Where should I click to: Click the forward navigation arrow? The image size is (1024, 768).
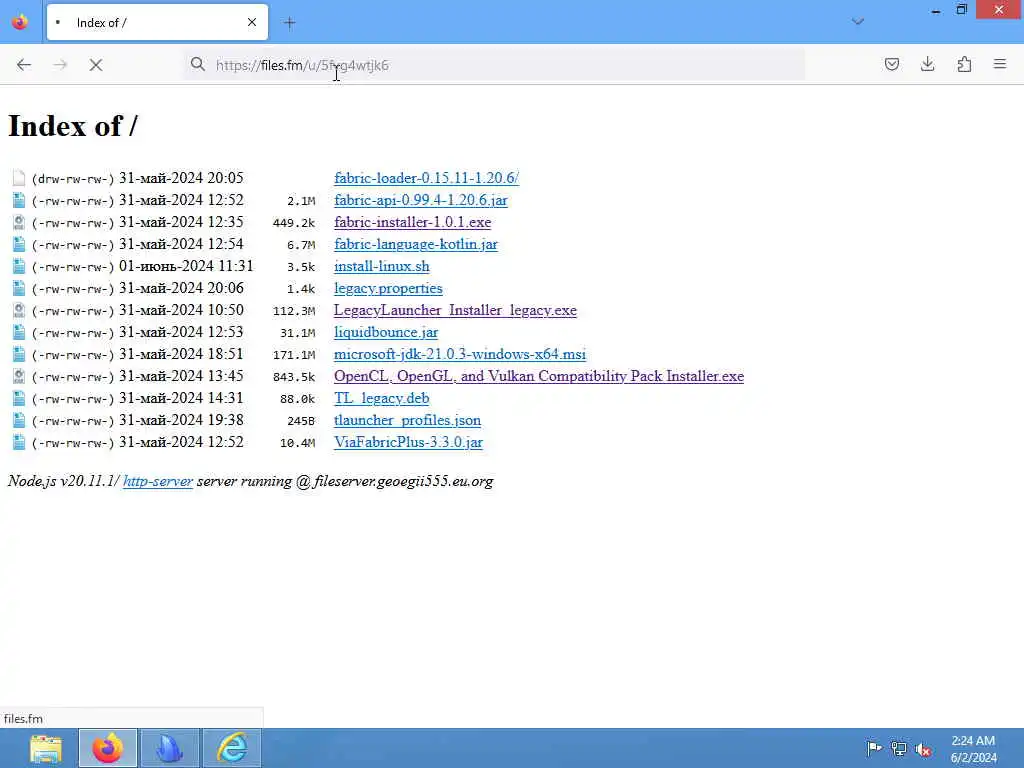(x=60, y=65)
